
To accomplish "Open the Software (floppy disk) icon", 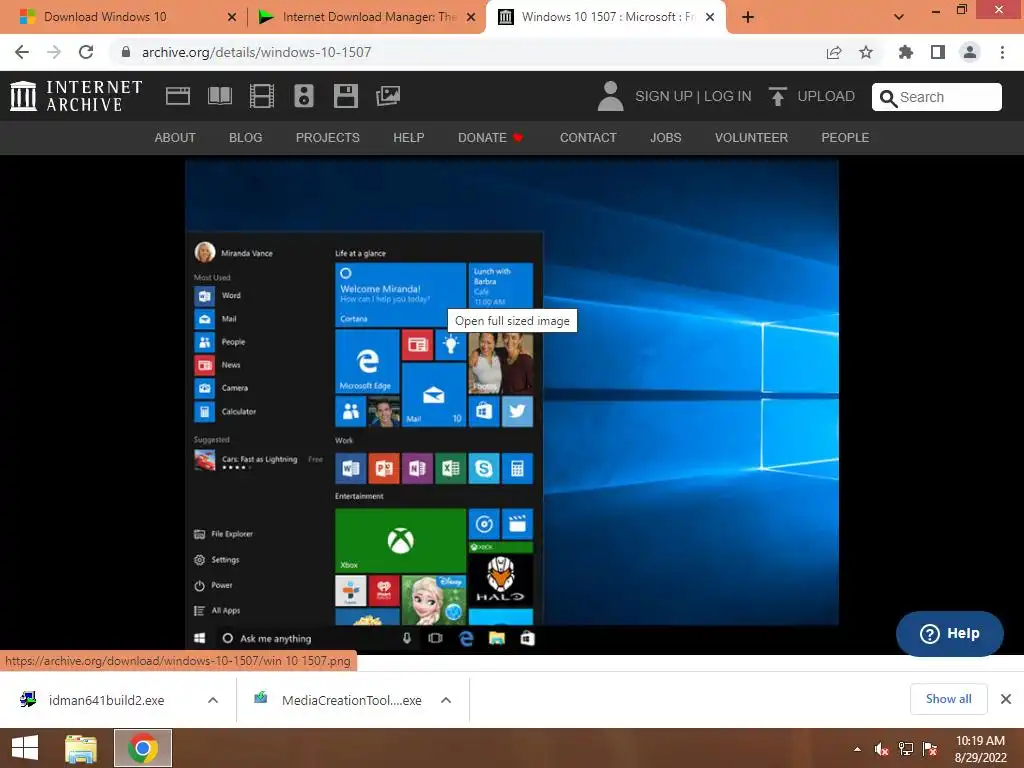I will pos(345,96).
